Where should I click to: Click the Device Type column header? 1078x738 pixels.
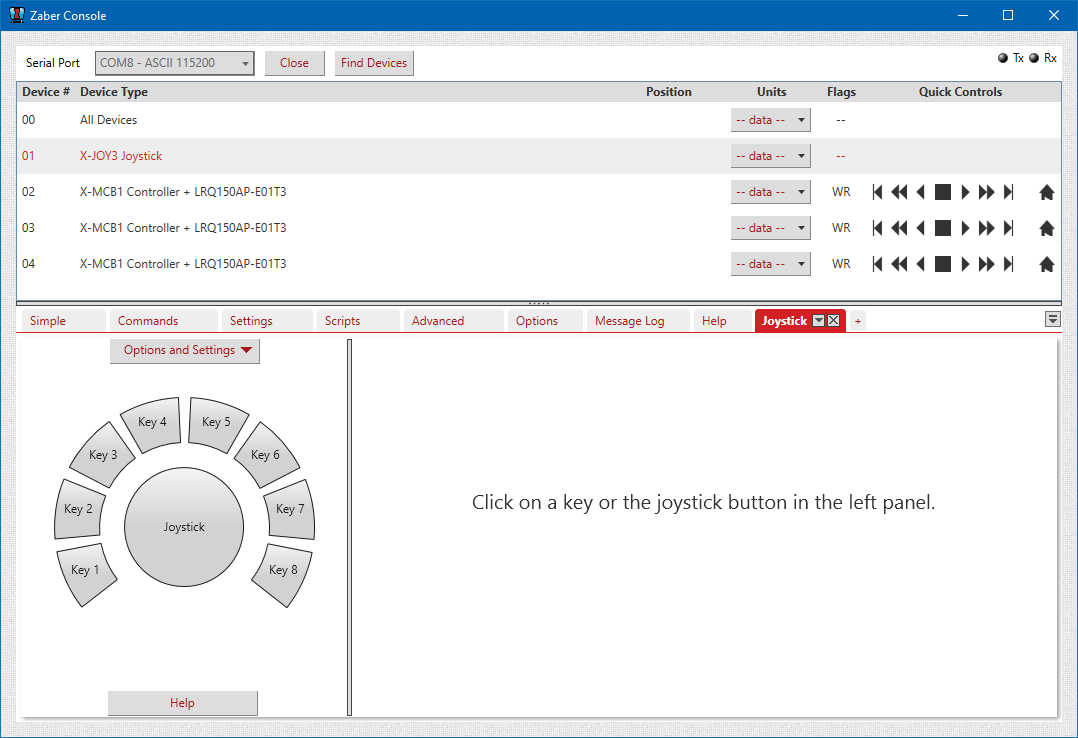click(x=113, y=91)
